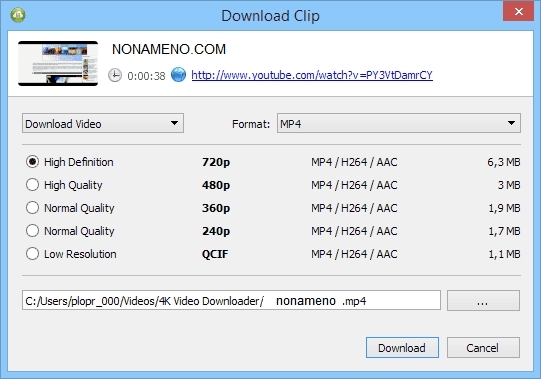Click the browse folder "..." button
541x379 pixels.
[x=483, y=300]
